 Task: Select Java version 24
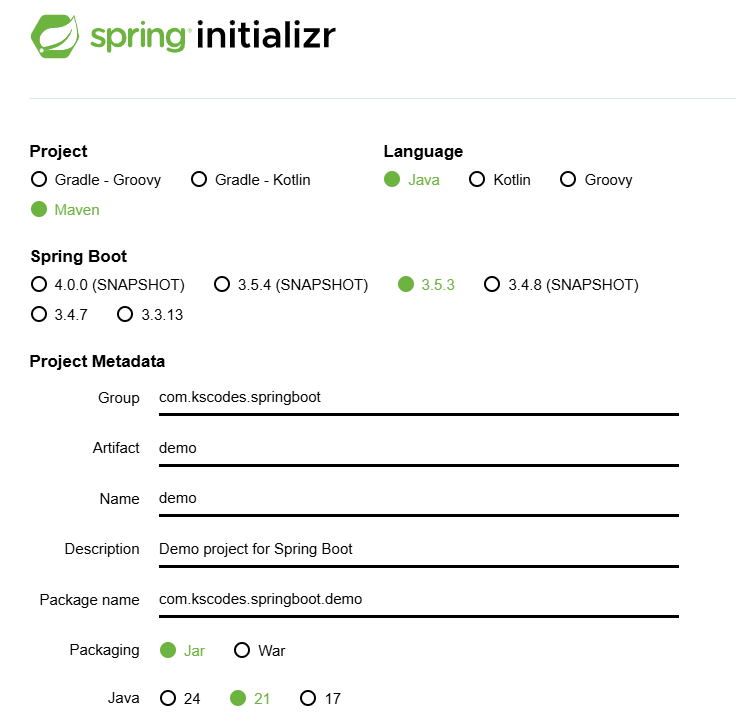click(x=168, y=699)
